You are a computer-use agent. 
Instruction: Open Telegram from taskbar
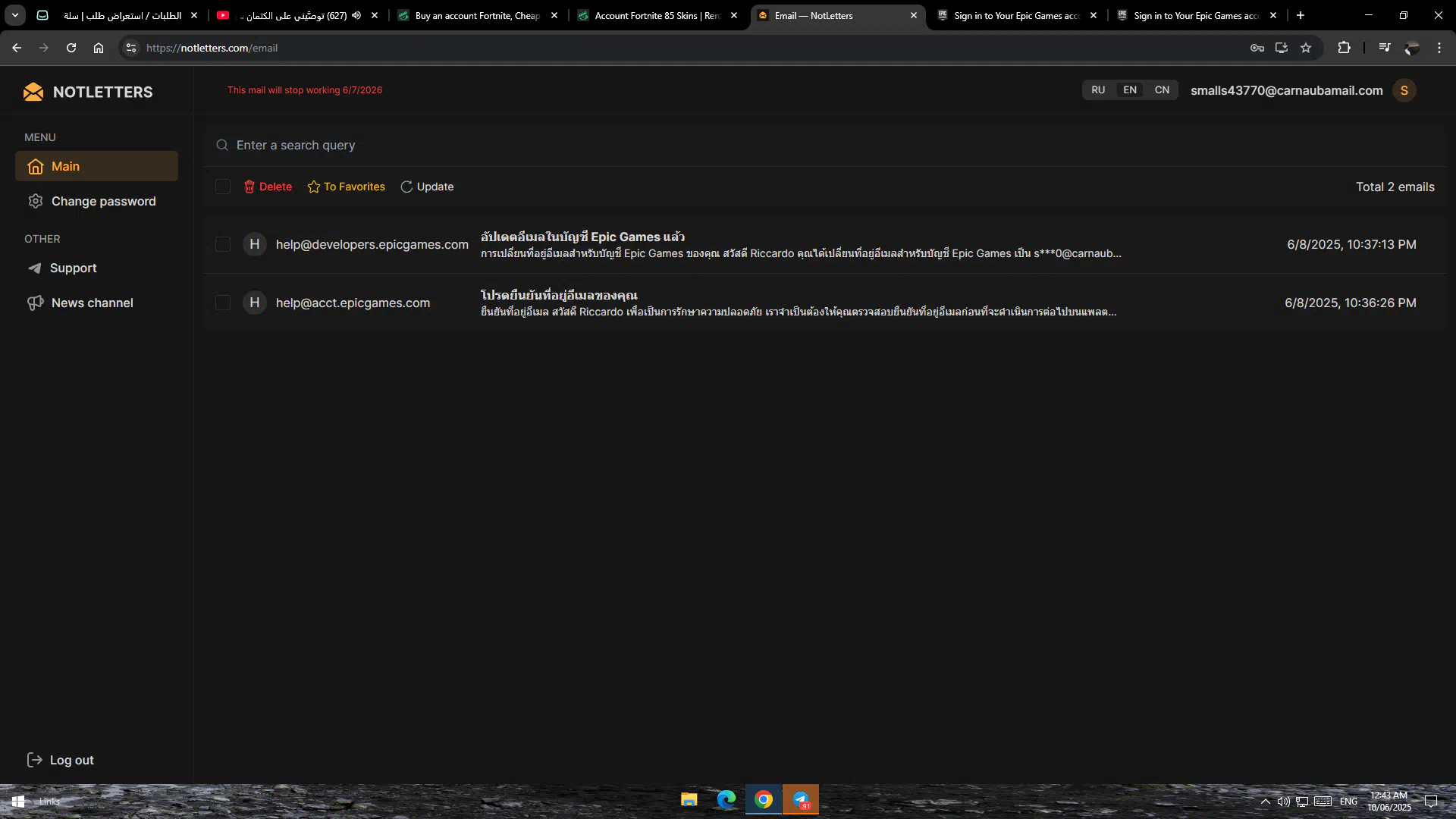point(801,800)
